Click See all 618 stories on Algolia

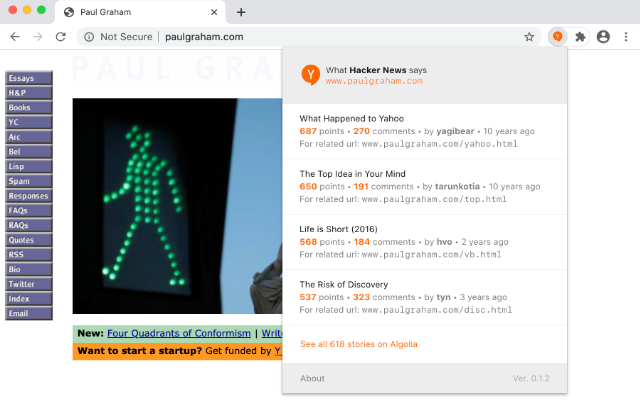(x=359, y=344)
